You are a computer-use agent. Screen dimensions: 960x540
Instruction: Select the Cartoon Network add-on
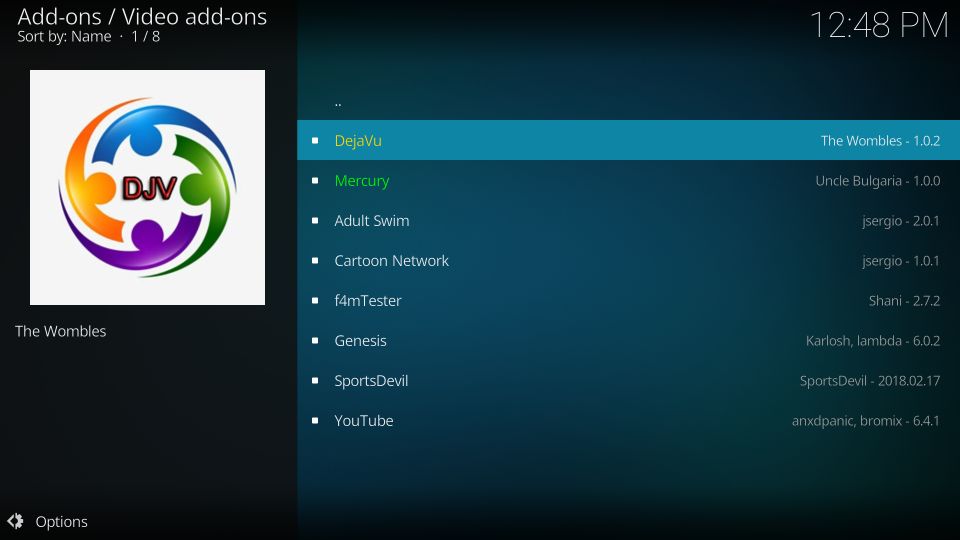click(628, 260)
